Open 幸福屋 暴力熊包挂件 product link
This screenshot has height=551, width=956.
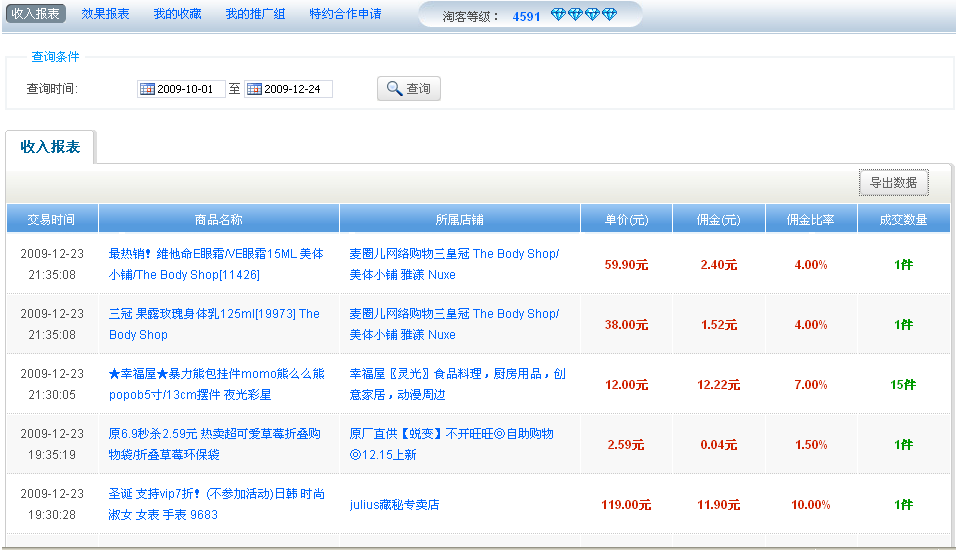[x=216, y=384]
